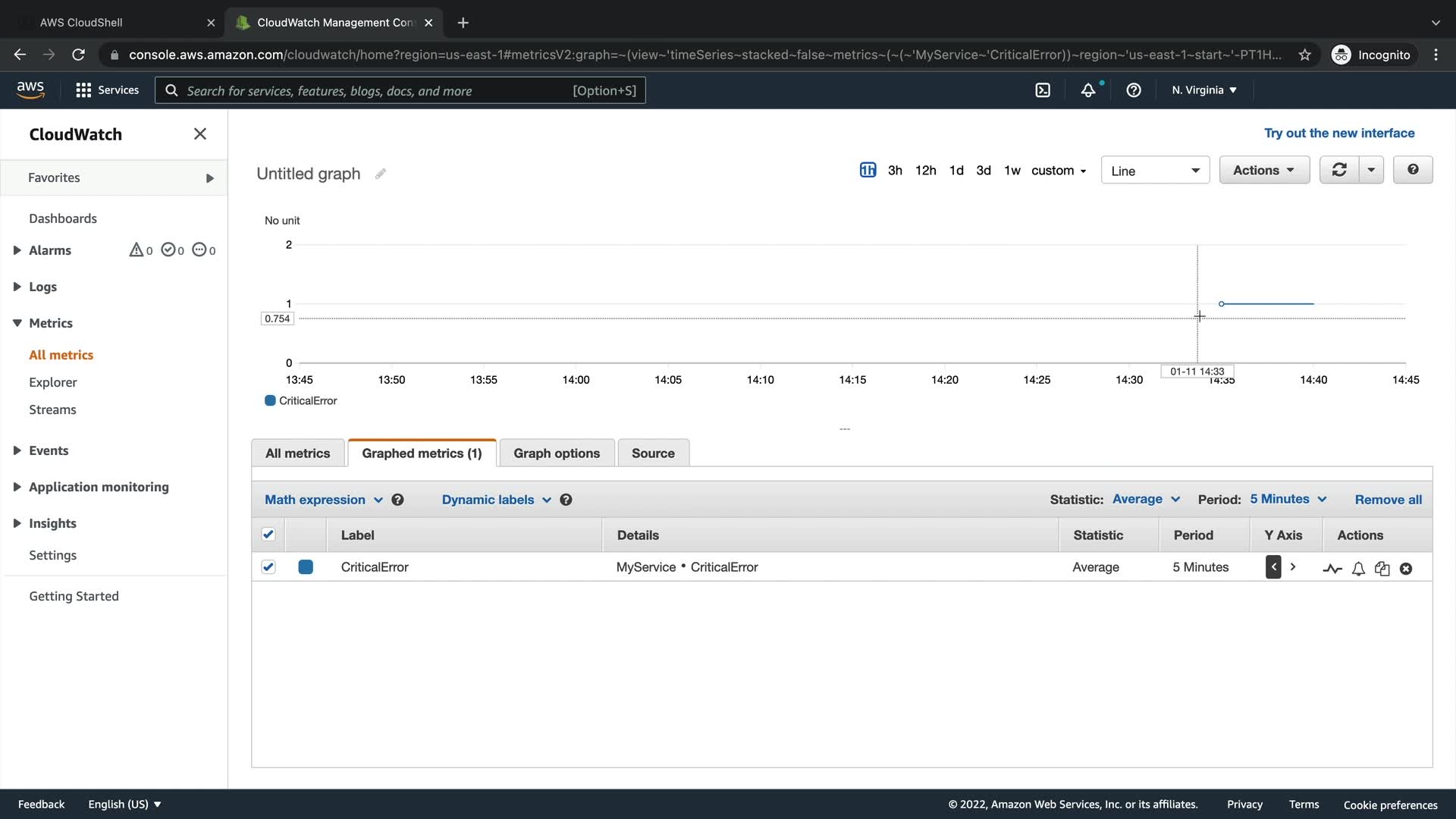The image size is (1456, 819).
Task: Click the refresh graph button
Action: (1339, 170)
